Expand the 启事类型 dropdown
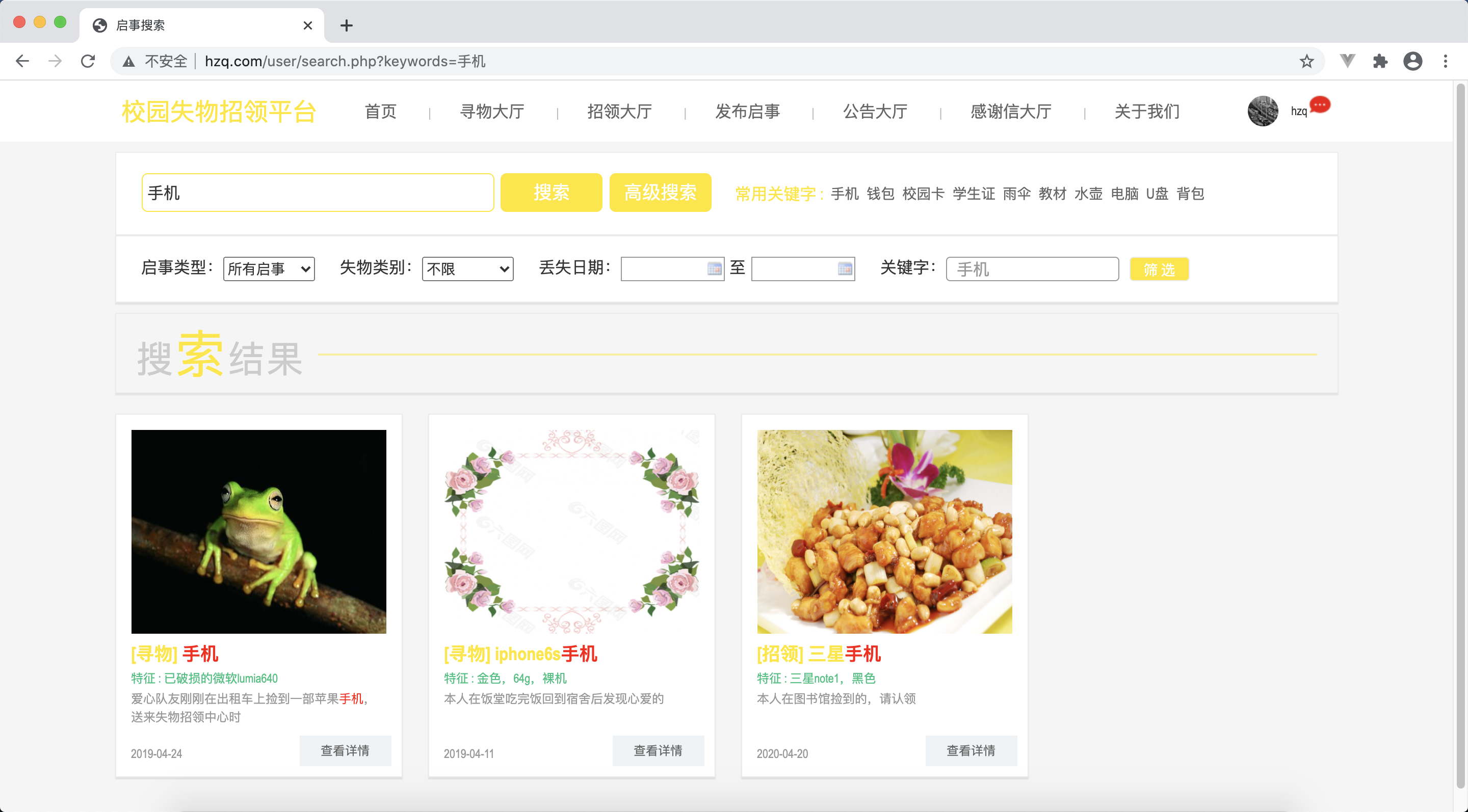 (x=269, y=269)
